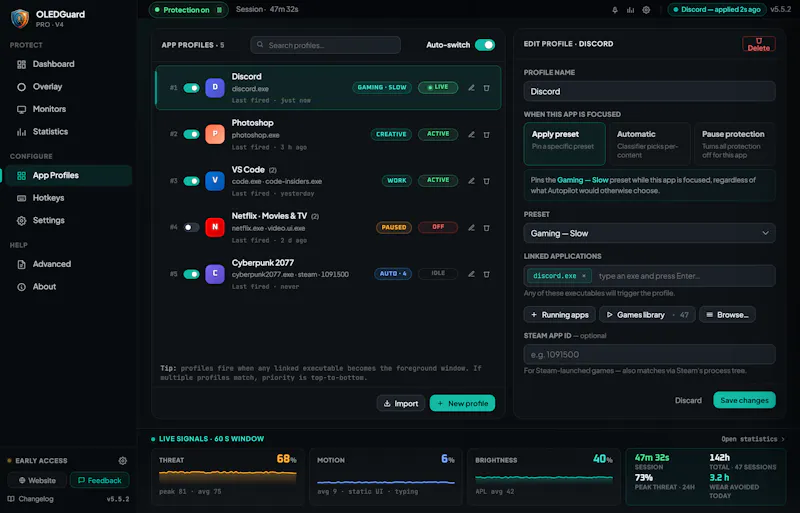Open About in sidebar
Image resolution: width=800 pixels, height=513 pixels.
68,287
